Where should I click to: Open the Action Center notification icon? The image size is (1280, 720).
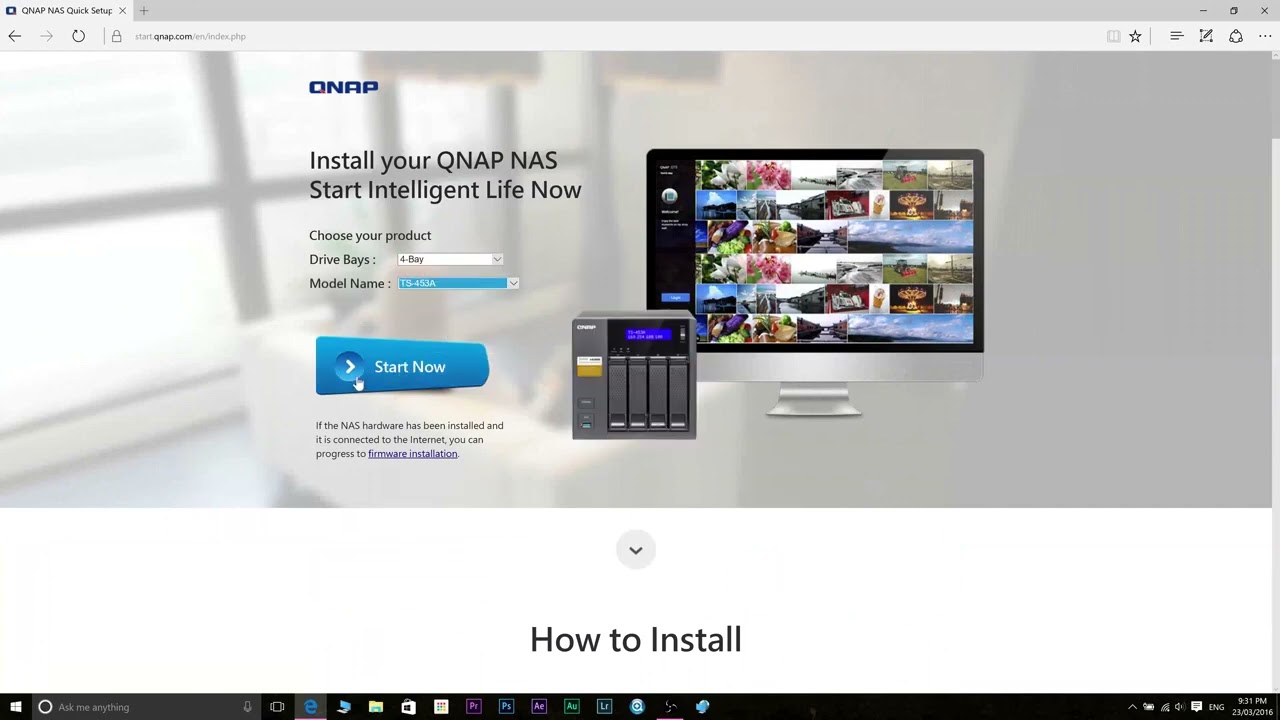tap(1197, 707)
